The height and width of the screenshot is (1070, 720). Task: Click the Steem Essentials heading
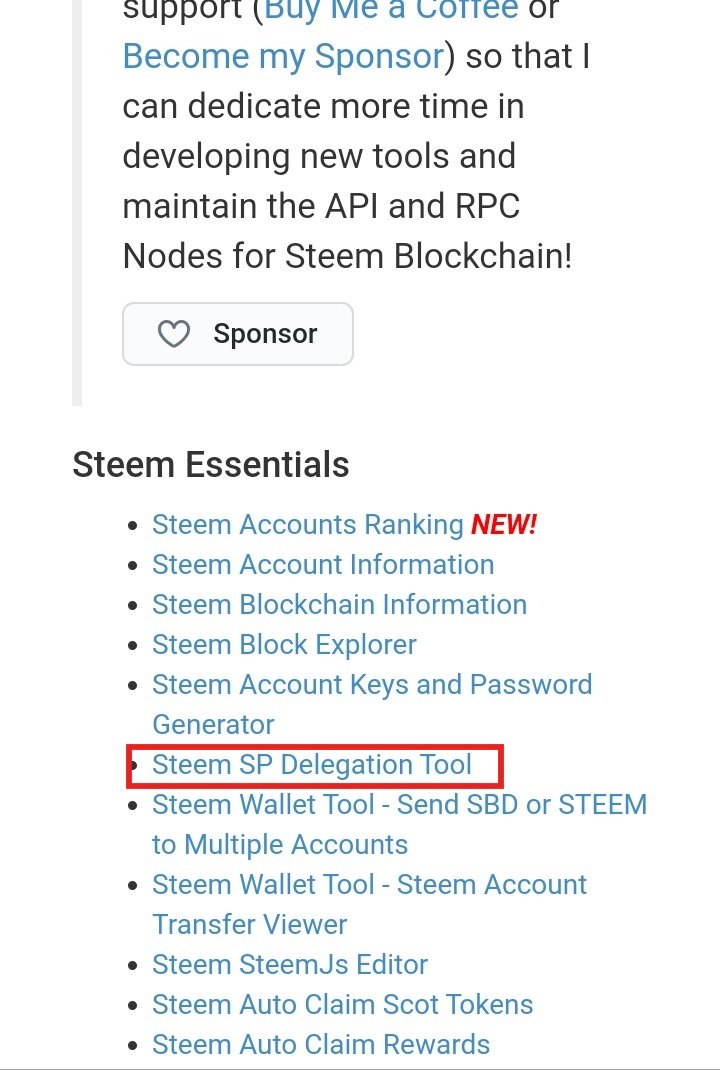click(x=211, y=465)
